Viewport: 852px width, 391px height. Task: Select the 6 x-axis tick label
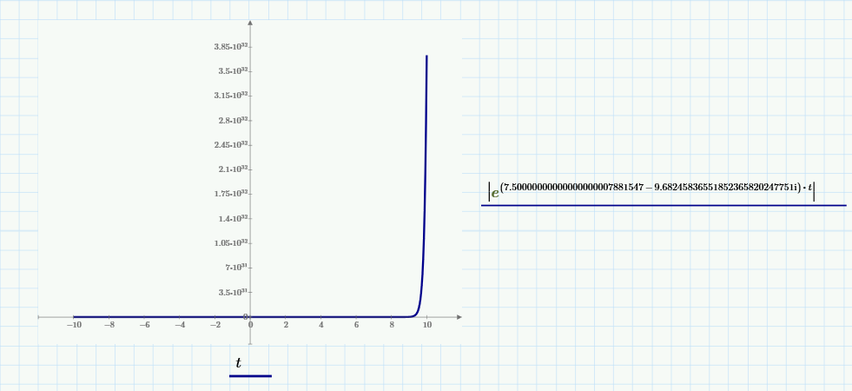[356, 325]
